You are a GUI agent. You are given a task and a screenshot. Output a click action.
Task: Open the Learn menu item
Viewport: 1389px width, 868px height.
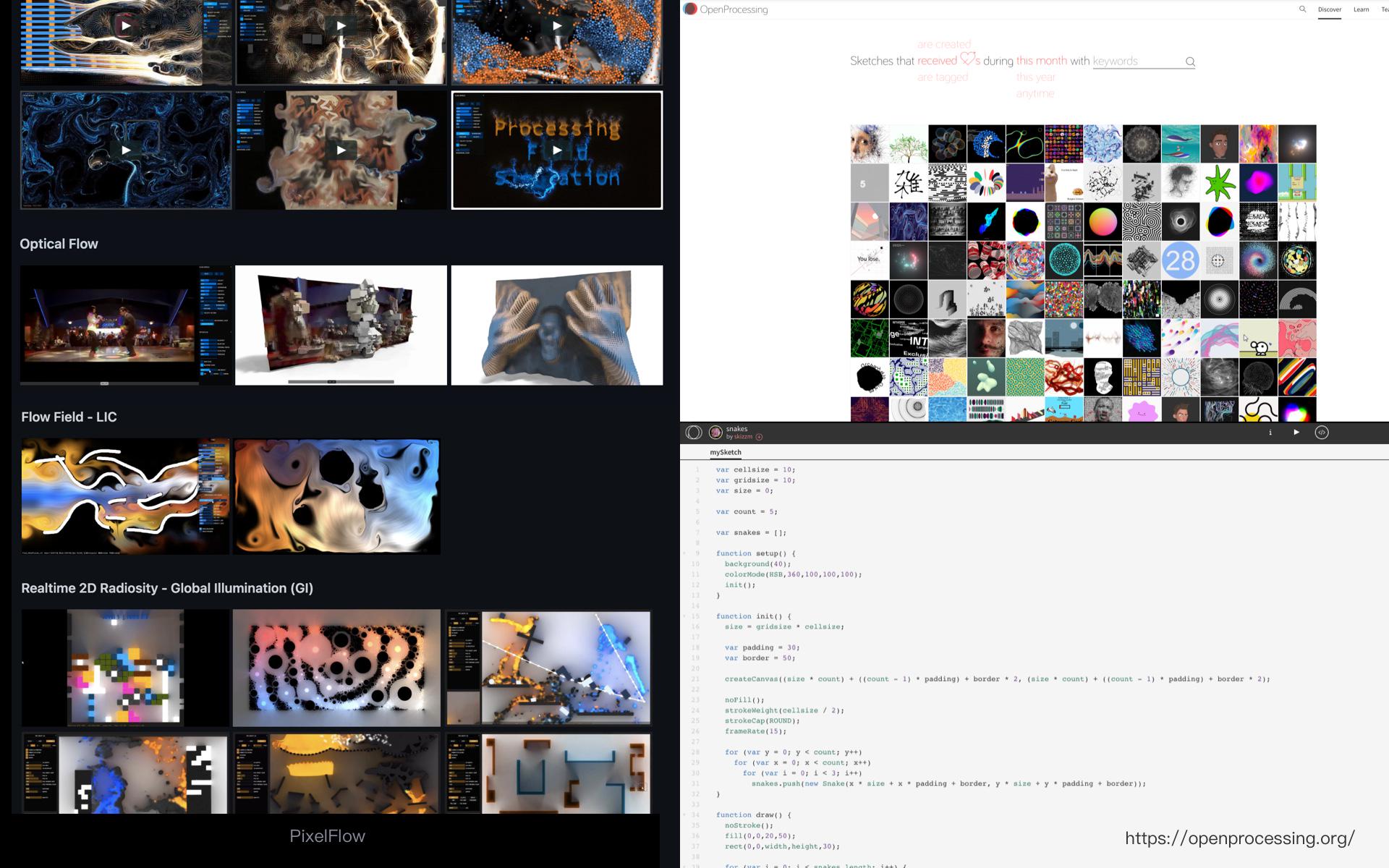coord(1361,9)
